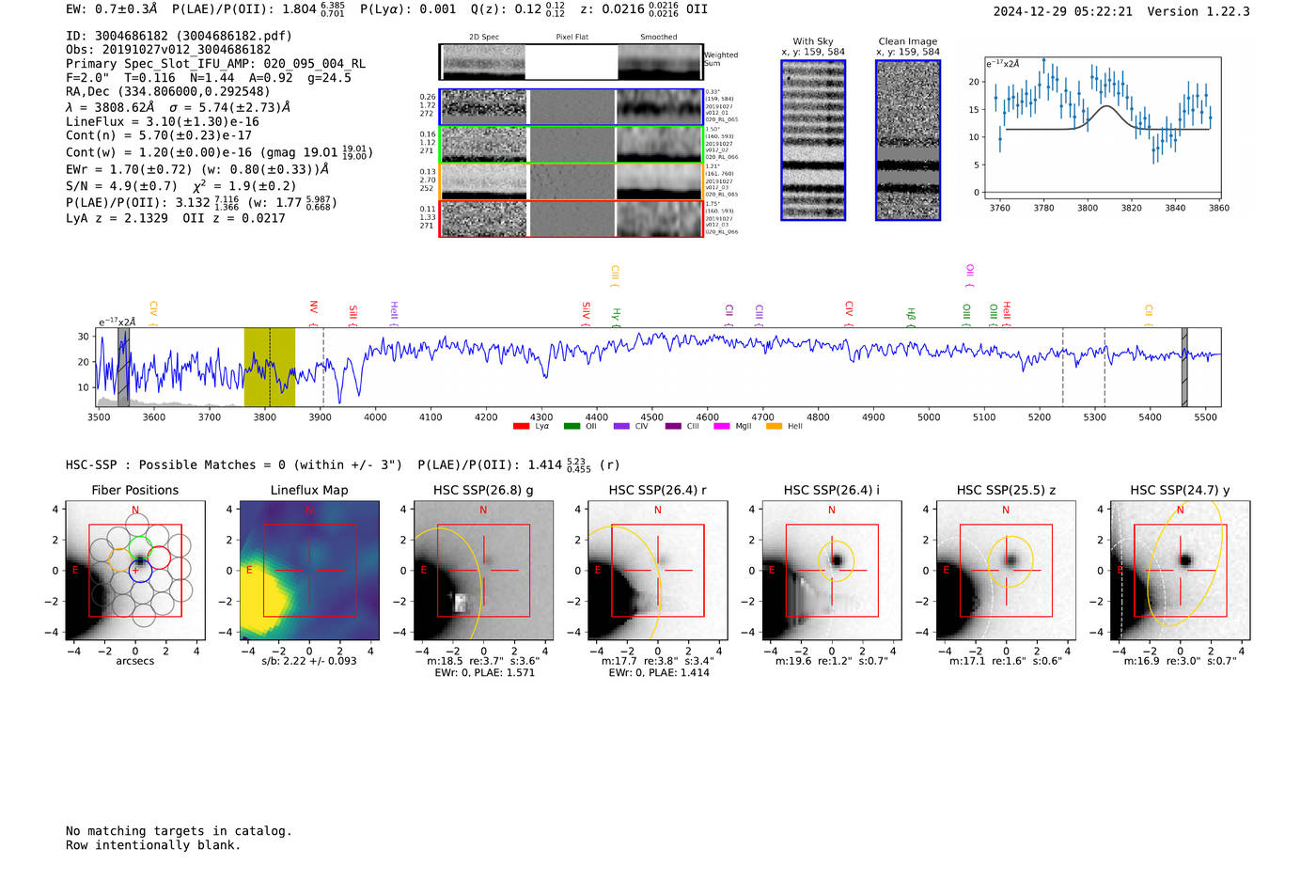1316x896 pixels.
Task: Click the yellow ellipse in the i-band cutout
Action: click(836, 562)
